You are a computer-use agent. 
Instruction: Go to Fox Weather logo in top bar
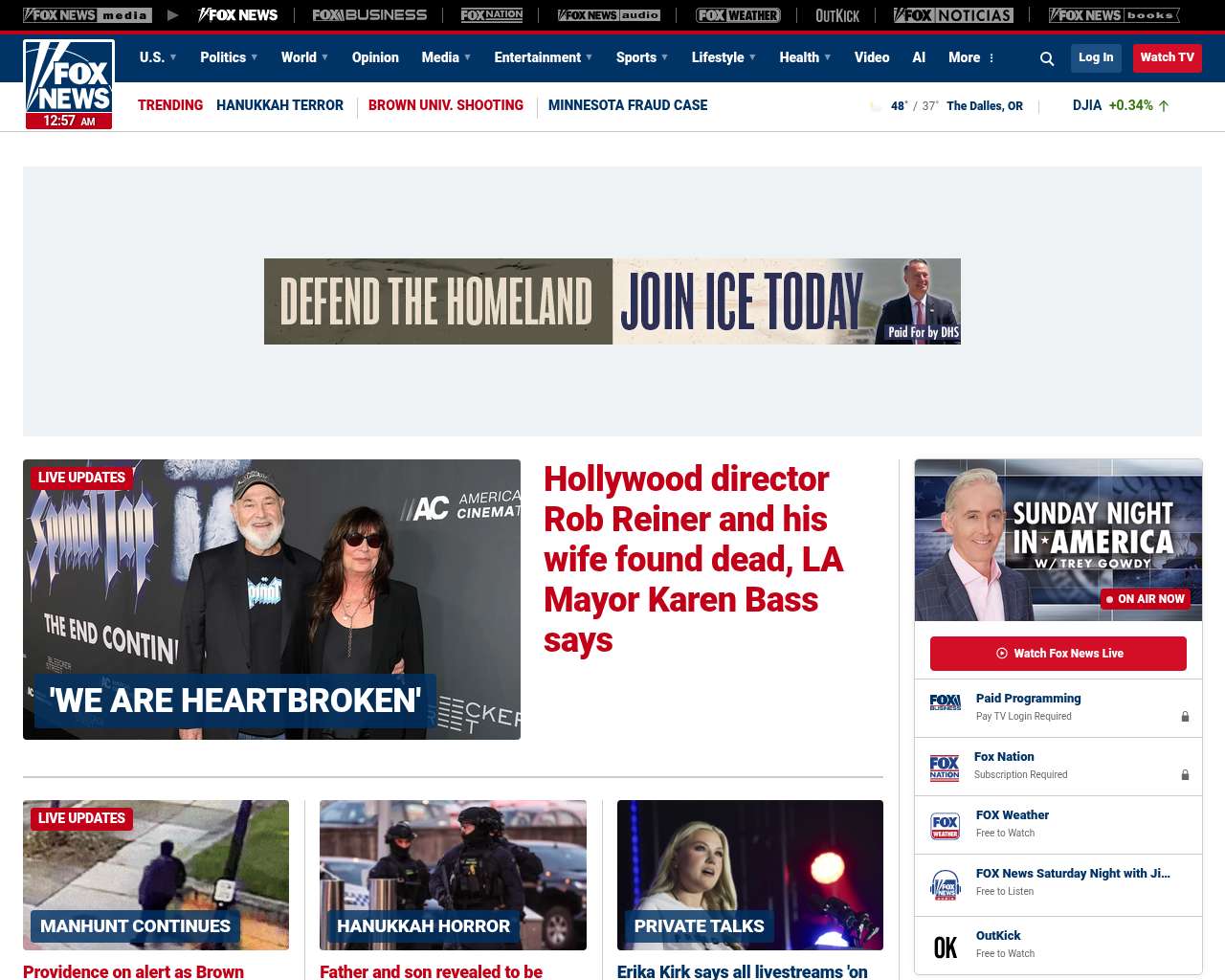pos(737,15)
